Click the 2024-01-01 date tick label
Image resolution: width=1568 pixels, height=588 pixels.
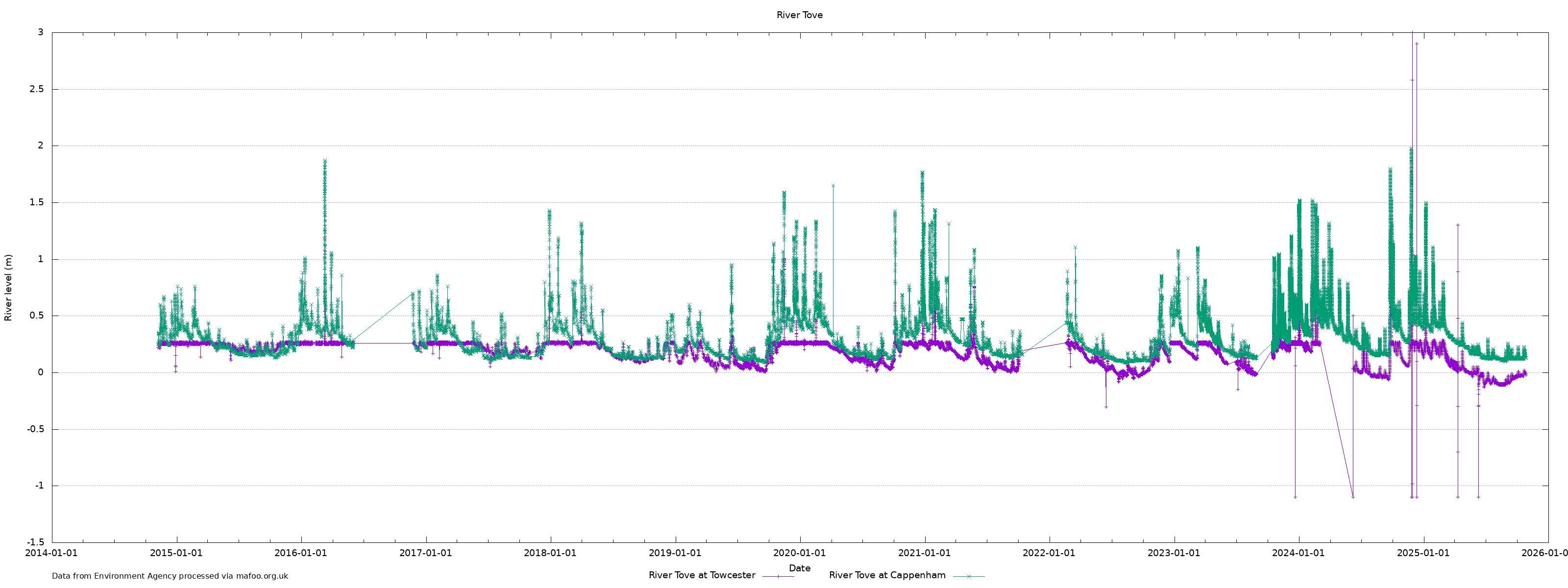tap(1298, 553)
